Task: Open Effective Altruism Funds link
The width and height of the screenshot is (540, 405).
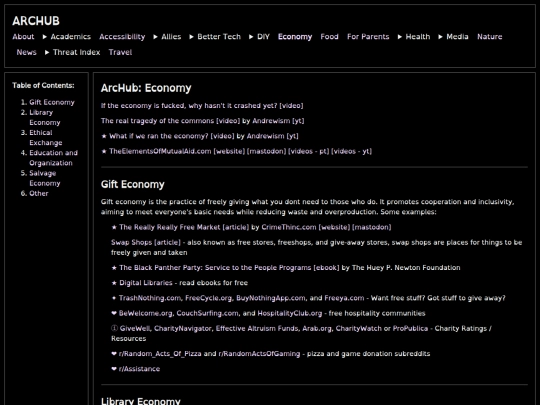Action: coord(257,329)
